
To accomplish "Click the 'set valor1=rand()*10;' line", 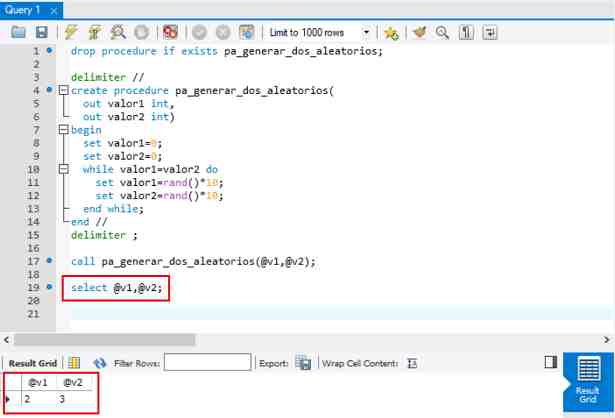I will pos(159,182).
